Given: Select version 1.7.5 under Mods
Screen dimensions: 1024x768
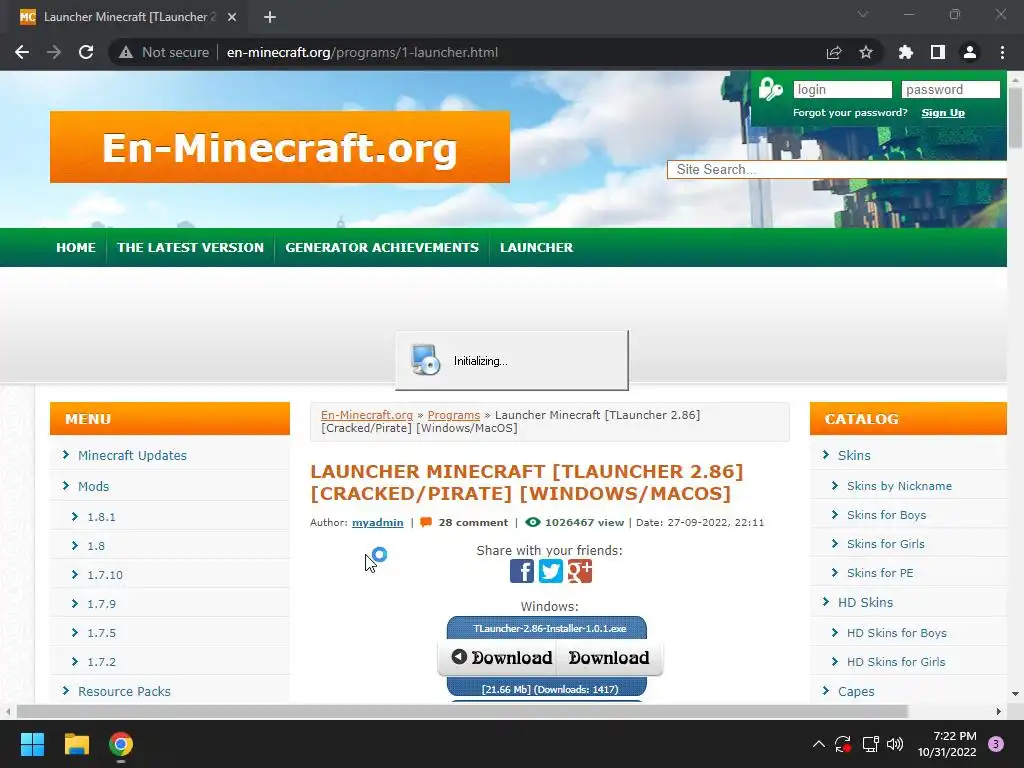Looking at the screenshot, I should point(101,633).
